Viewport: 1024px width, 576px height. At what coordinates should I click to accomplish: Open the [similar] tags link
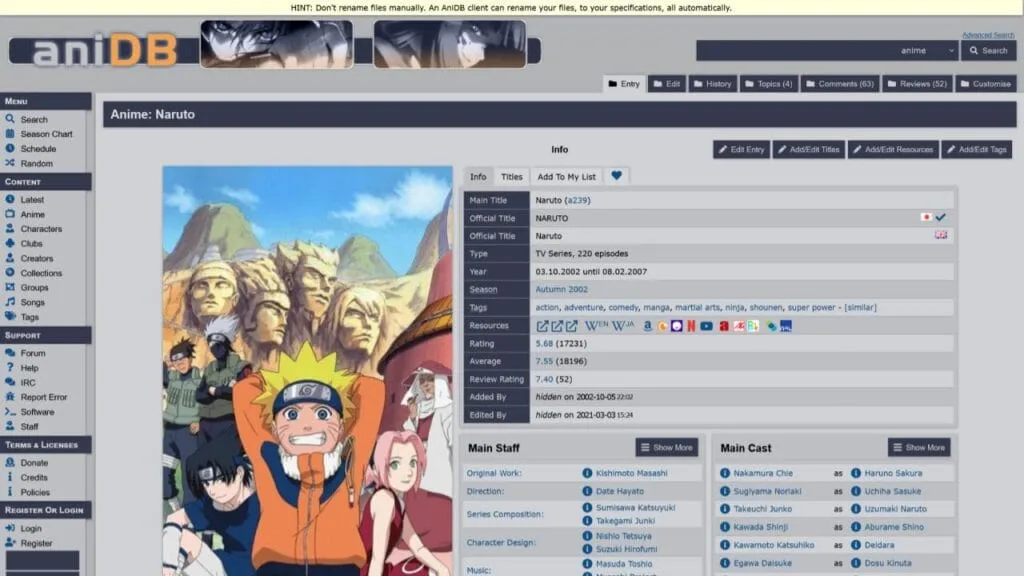(x=860, y=307)
